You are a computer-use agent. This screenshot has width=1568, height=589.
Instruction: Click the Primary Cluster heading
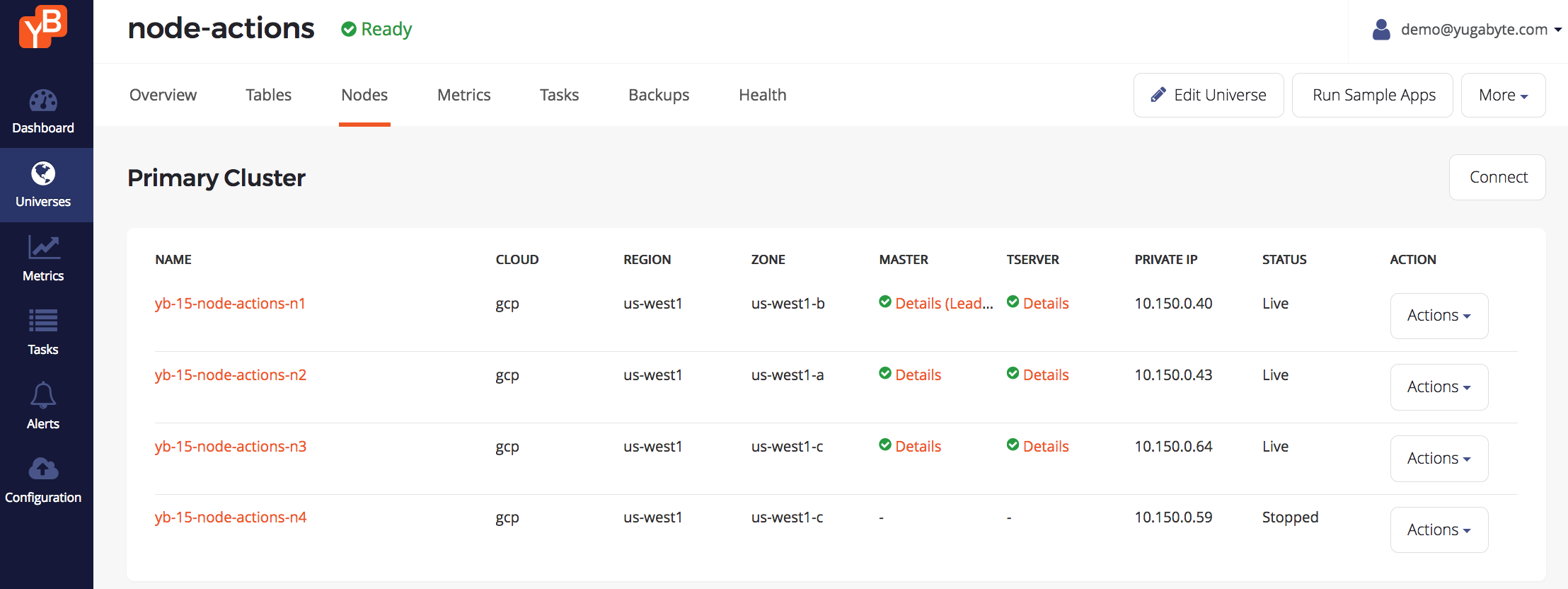(217, 178)
